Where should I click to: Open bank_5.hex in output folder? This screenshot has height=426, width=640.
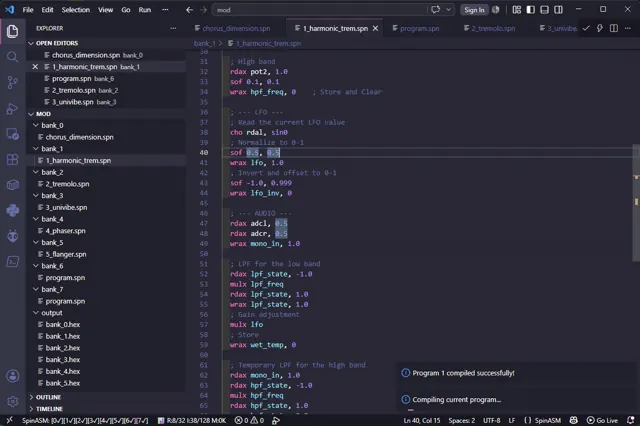[x=62, y=383]
